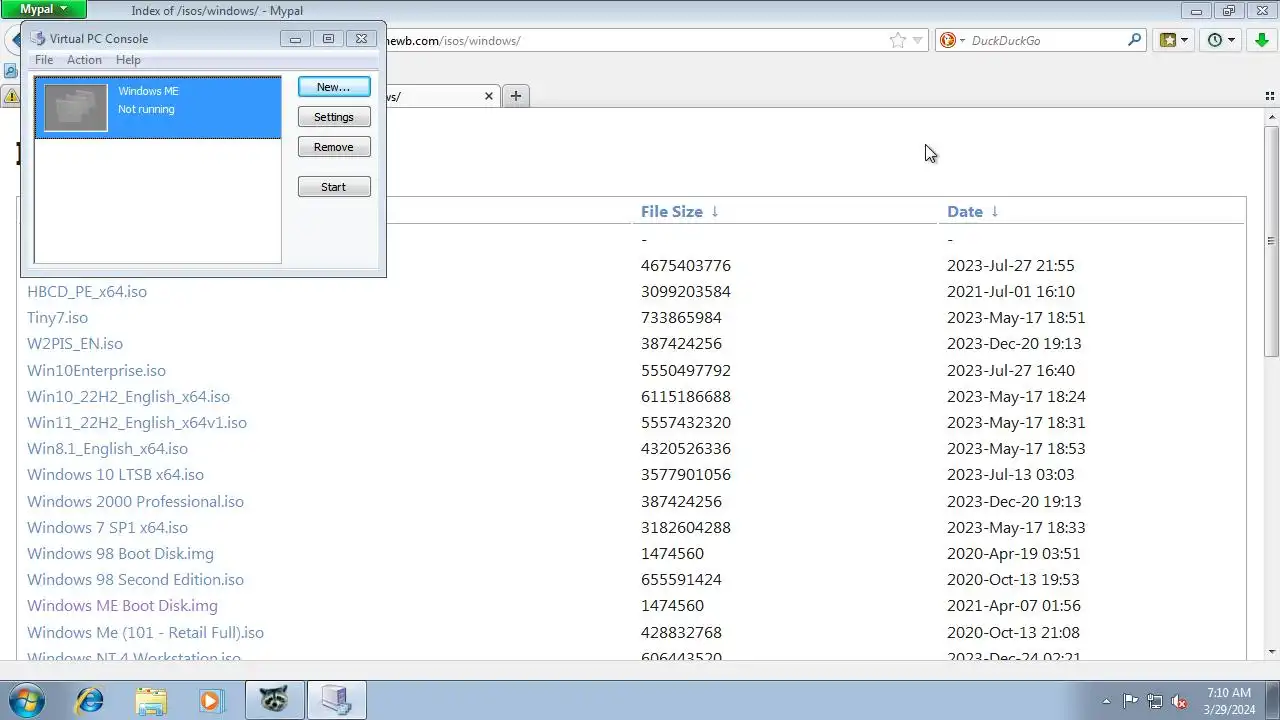This screenshot has height=720, width=1280.
Task: Download Windows 2000 Professional.iso
Action: click(135, 501)
